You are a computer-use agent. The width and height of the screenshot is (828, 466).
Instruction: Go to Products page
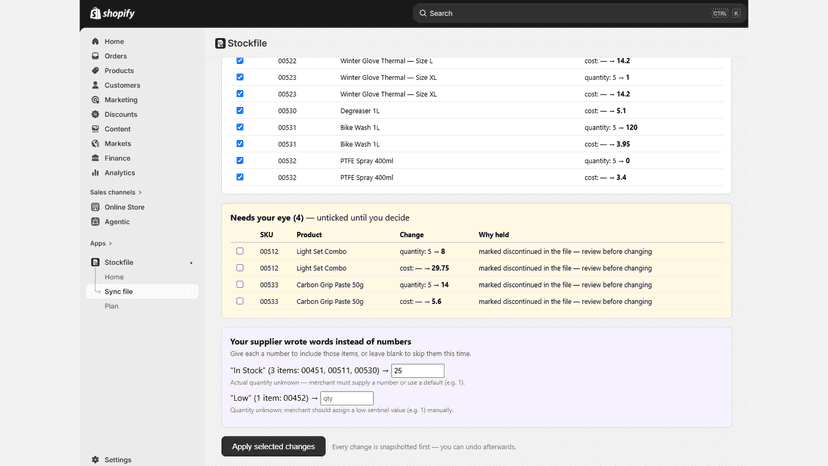119,70
